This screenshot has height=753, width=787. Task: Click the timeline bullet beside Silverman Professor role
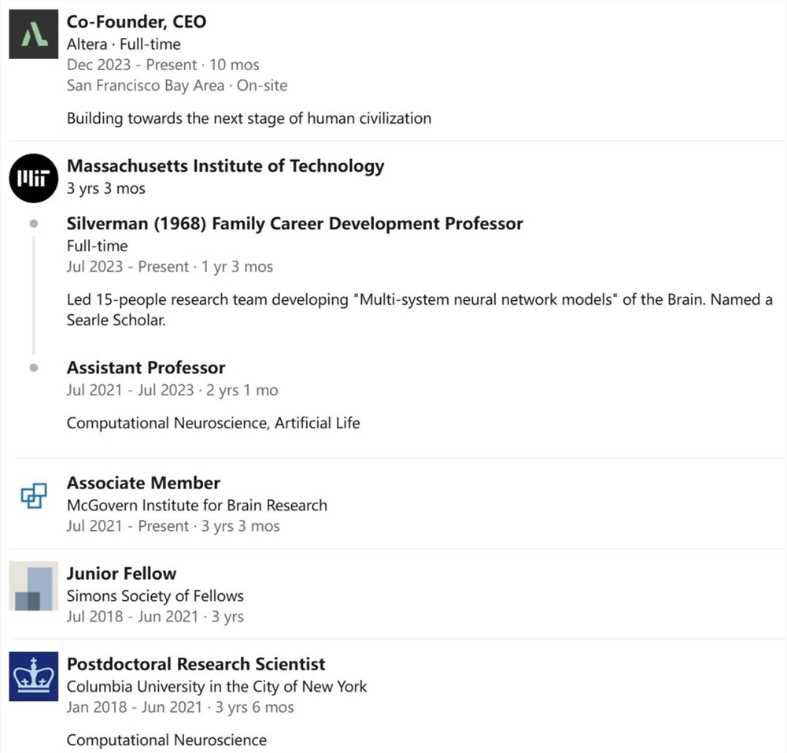pyautogui.click(x=34, y=224)
